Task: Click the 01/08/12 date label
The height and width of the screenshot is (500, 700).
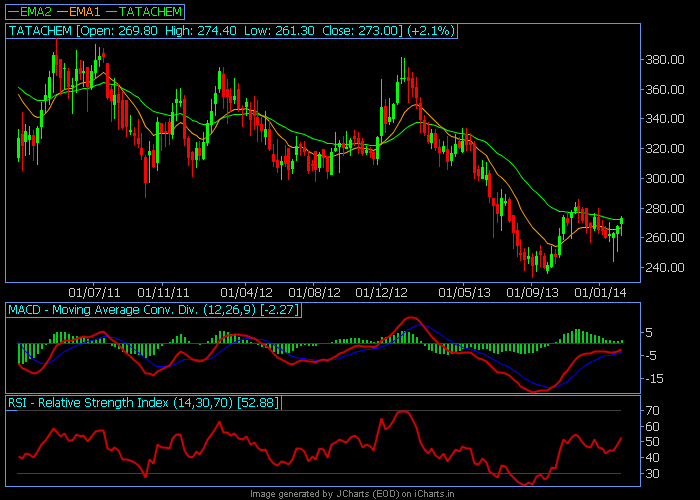Action: 314,293
